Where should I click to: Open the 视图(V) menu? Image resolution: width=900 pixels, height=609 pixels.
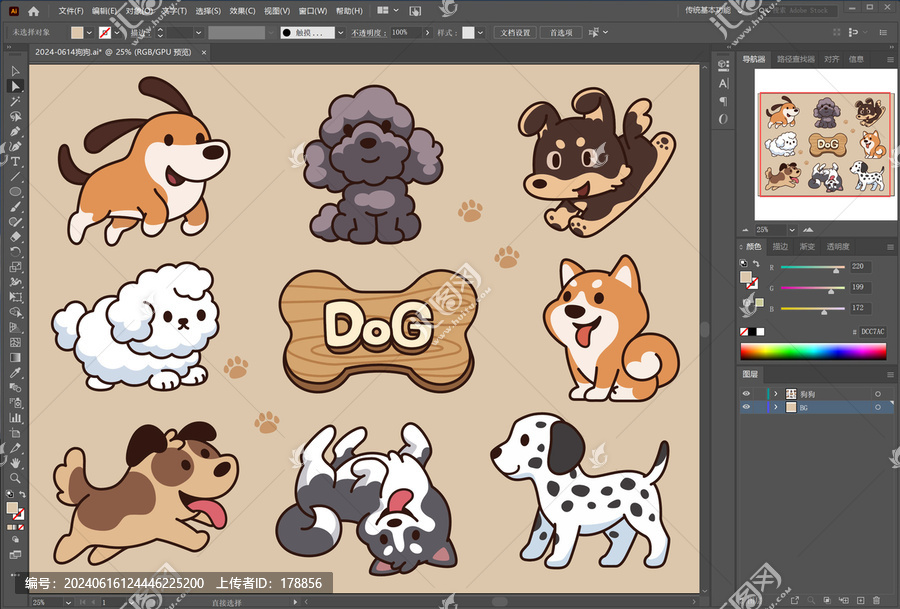pyautogui.click(x=277, y=11)
